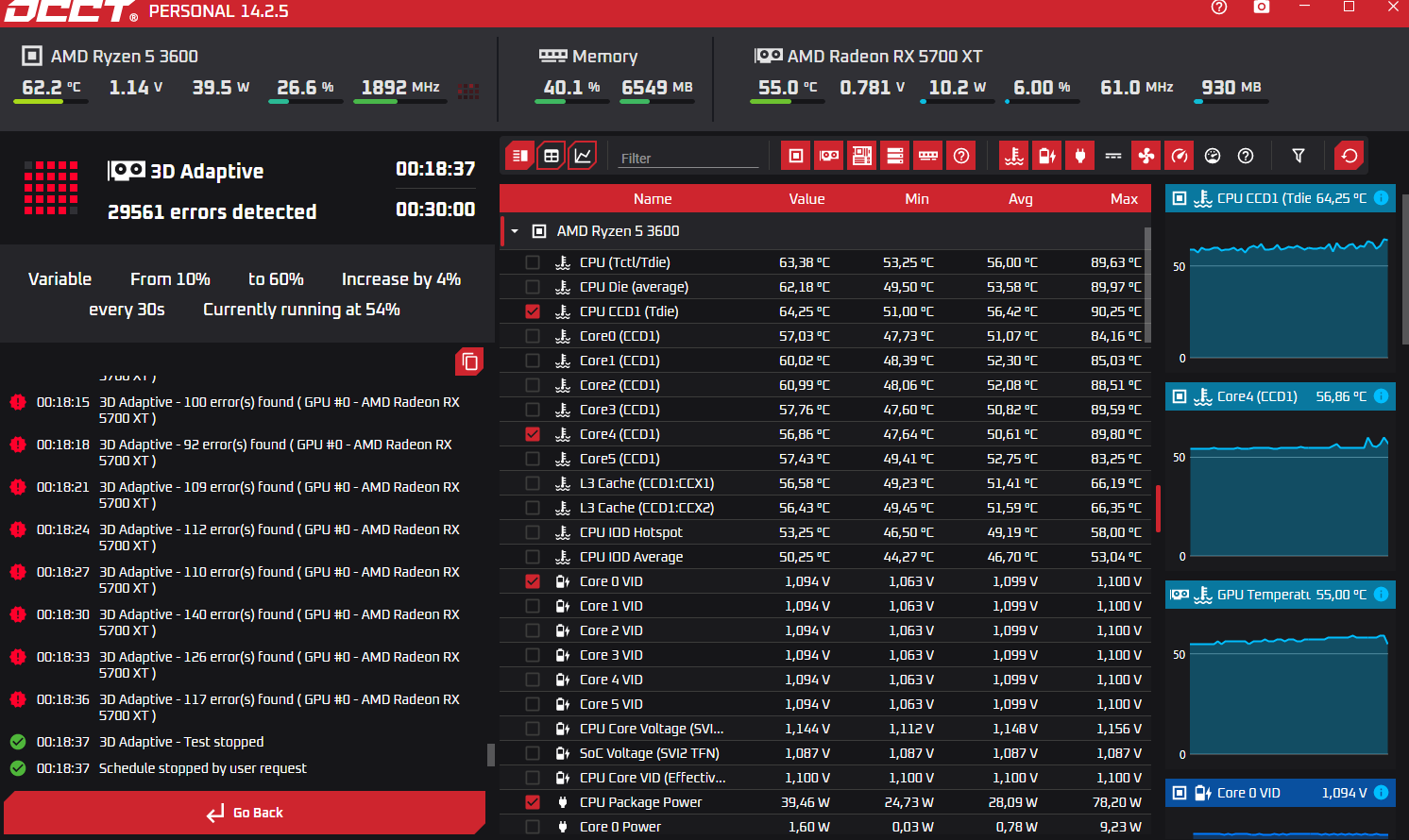Click the graphs panel scrollbar
Viewport: 1409px width, 840px height.
point(1405,269)
